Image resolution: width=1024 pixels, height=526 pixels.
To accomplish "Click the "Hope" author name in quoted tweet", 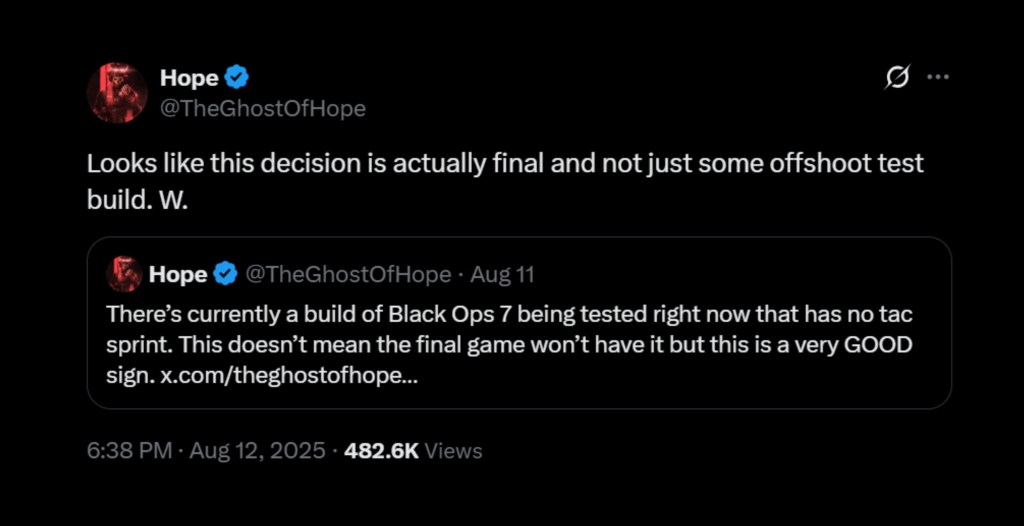I will click(178, 273).
